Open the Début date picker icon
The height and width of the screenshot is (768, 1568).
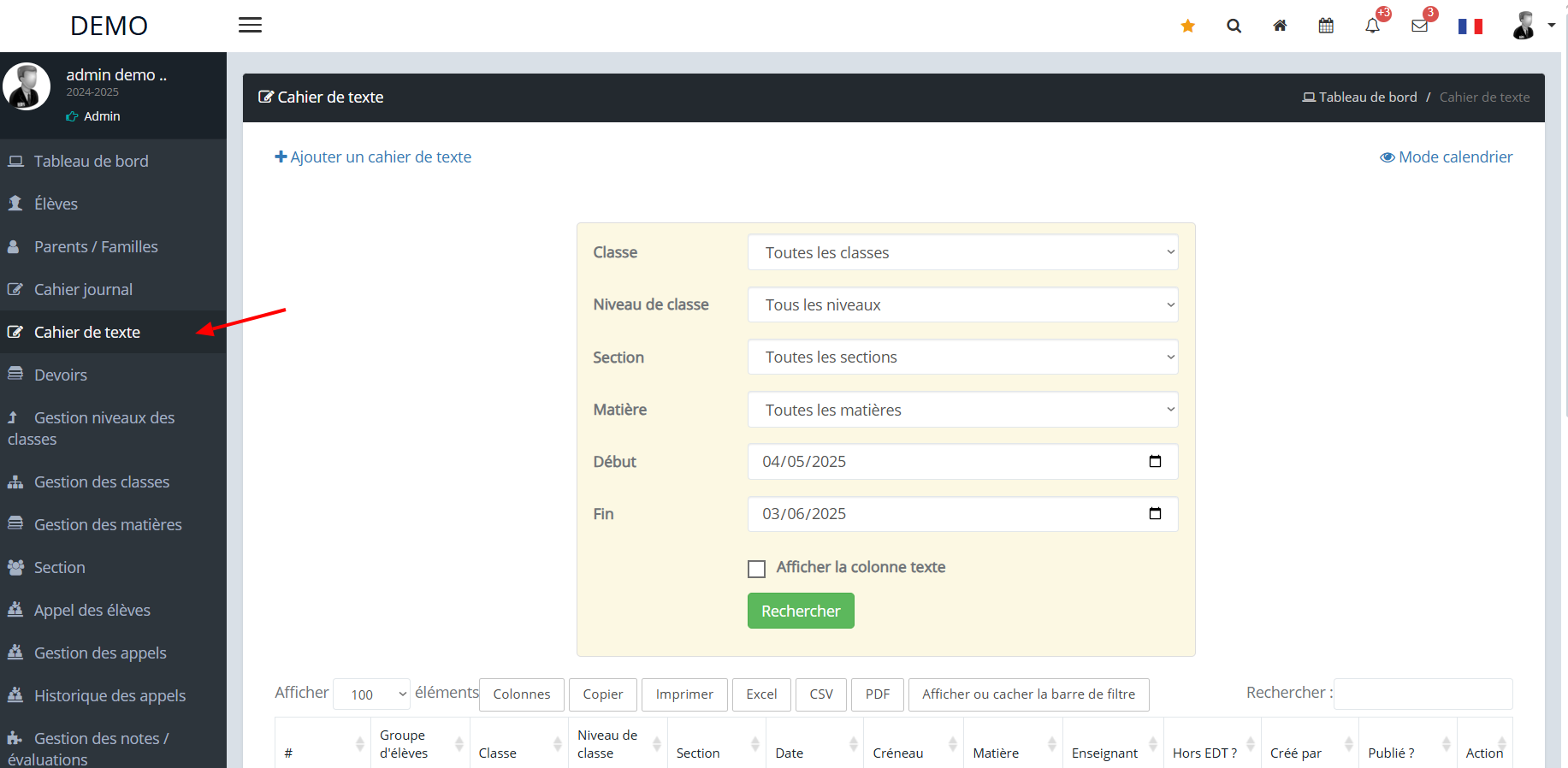coord(1155,462)
